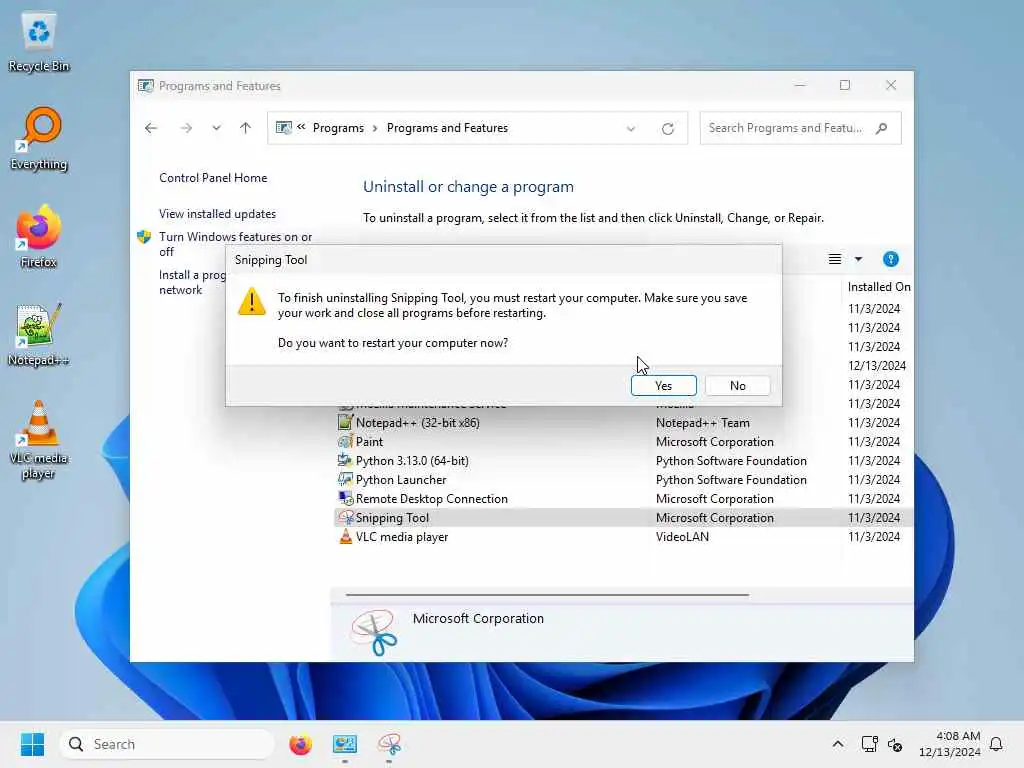This screenshot has width=1024, height=768.
Task: Click the Notepad++ list row icon
Action: [x=345, y=423]
